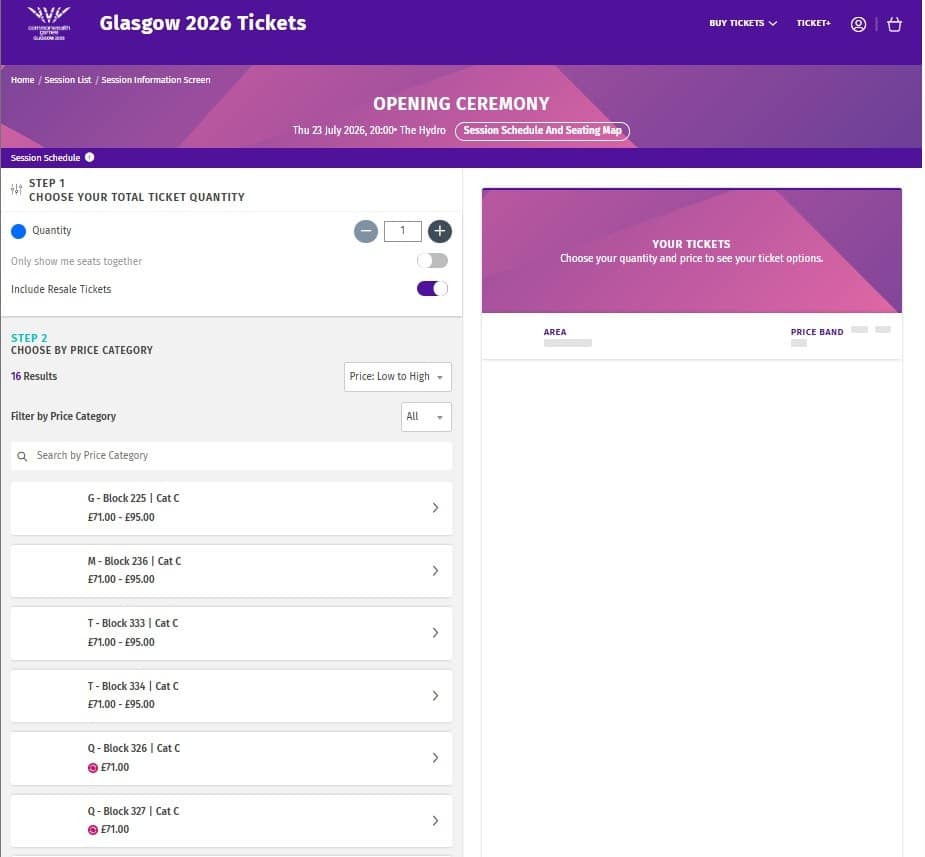Expand T - Block 333 Cat C chevron
925x857 pixels.
tap(435, 633)
